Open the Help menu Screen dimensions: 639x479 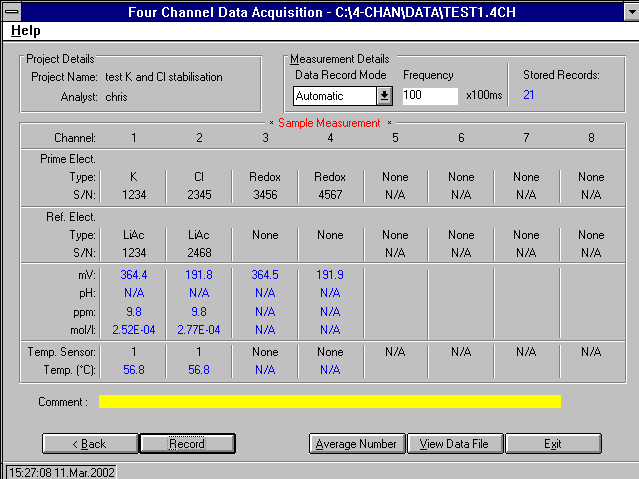(x=26, y=31)
